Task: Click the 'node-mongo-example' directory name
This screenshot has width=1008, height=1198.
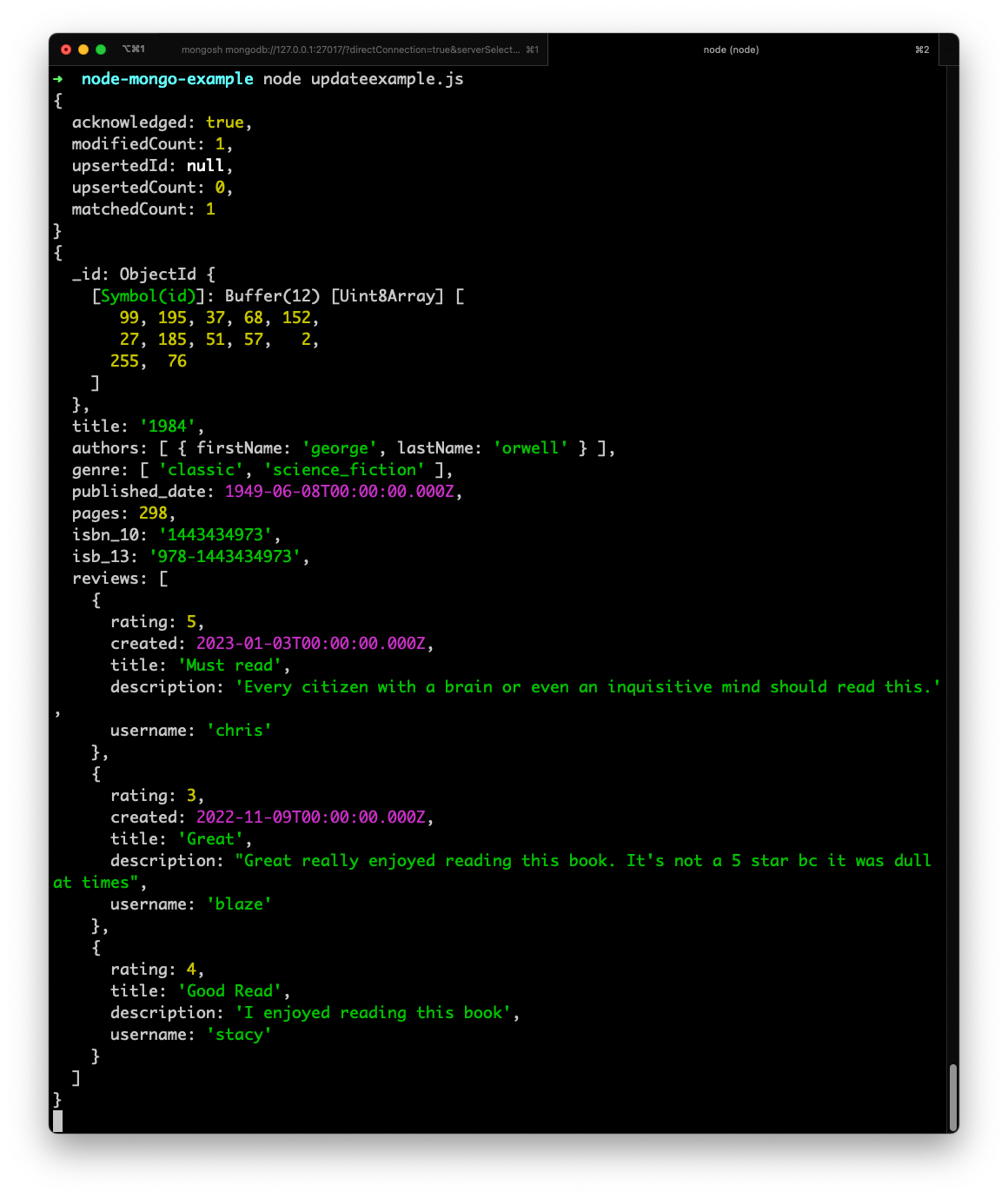Action: [168, 79]
